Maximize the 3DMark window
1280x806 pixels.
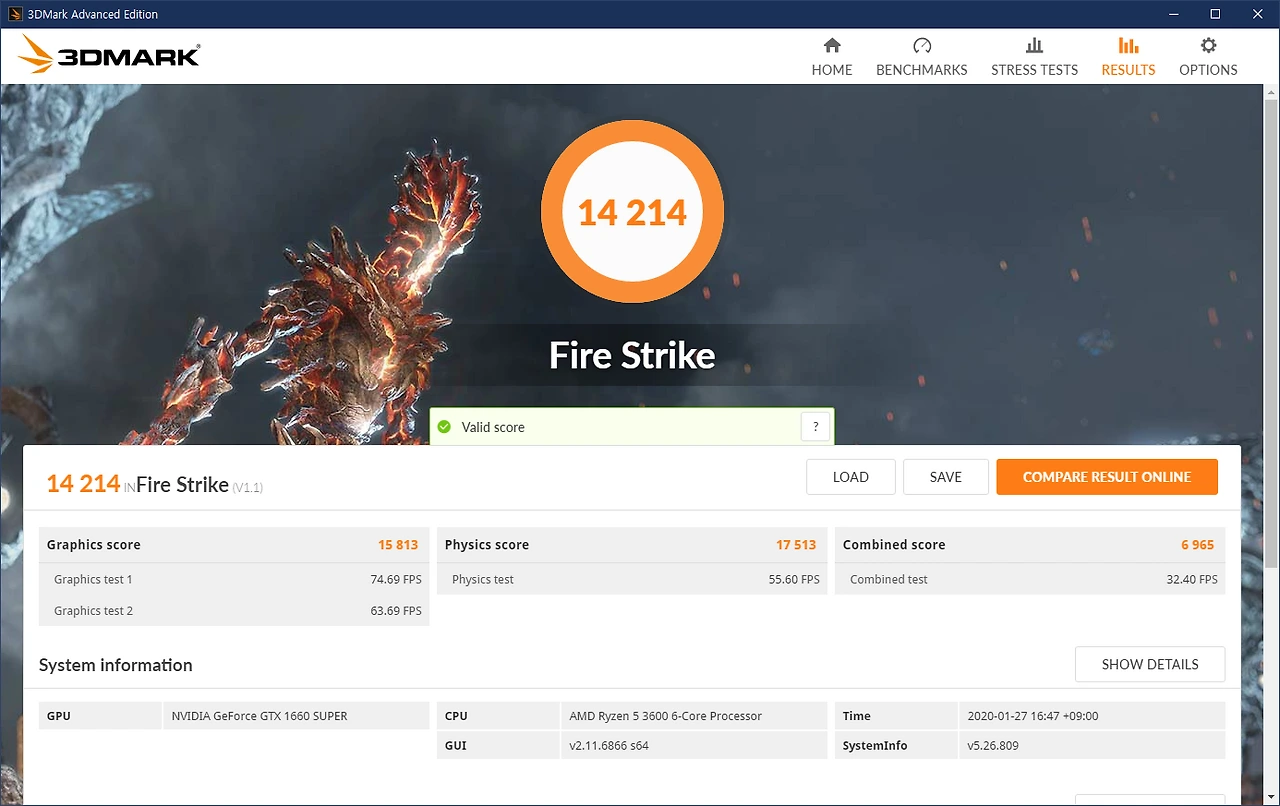pyautogui.click(x=1215, y=14)
